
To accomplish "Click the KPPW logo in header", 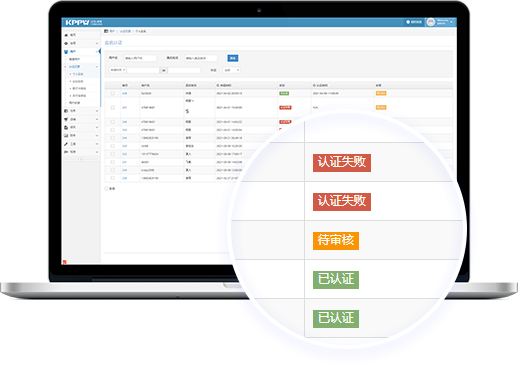I will pyautogui.click(x=77, y=22).
